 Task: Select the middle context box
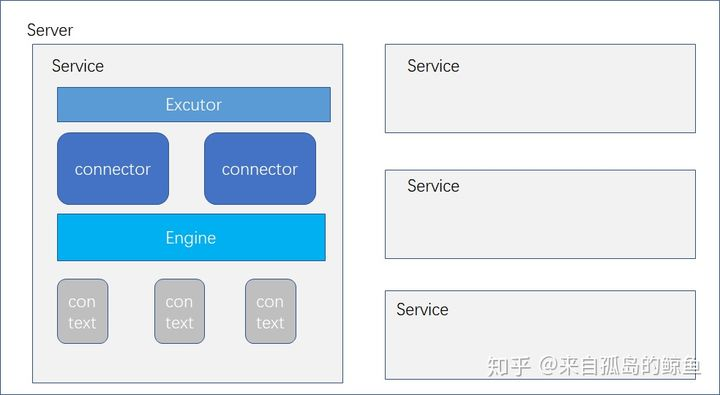(180, 311)
